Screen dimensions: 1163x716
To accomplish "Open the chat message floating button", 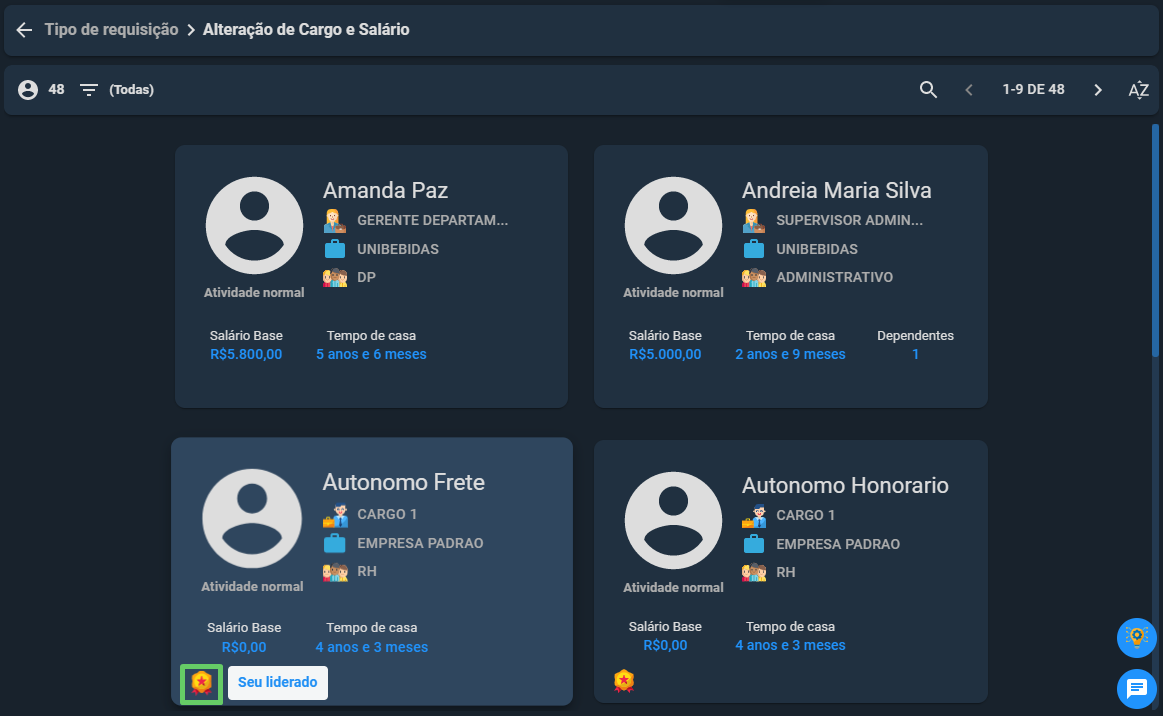I will 1136,689.
